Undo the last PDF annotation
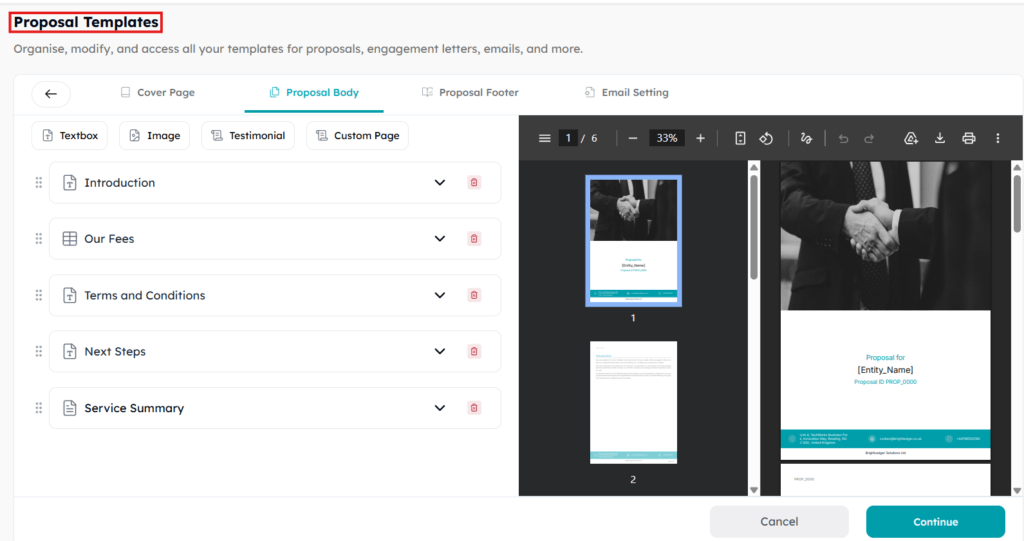This screenshot has width=1024, height=541. (843, 139)
